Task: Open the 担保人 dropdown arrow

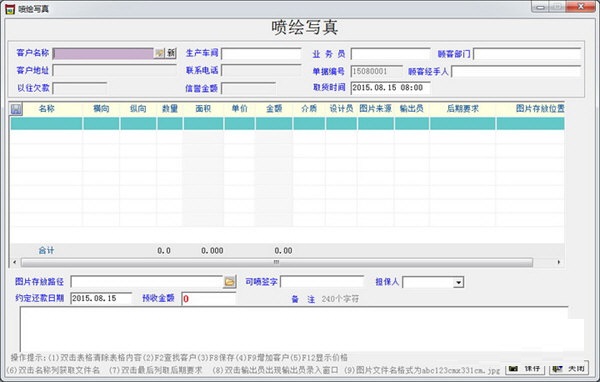Action: 458,283
